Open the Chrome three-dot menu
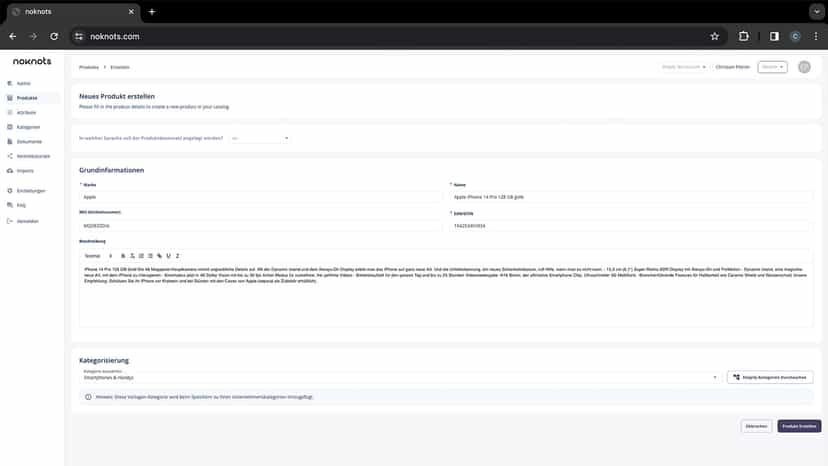This screenshot has width=828, height=466. point(816,36)
